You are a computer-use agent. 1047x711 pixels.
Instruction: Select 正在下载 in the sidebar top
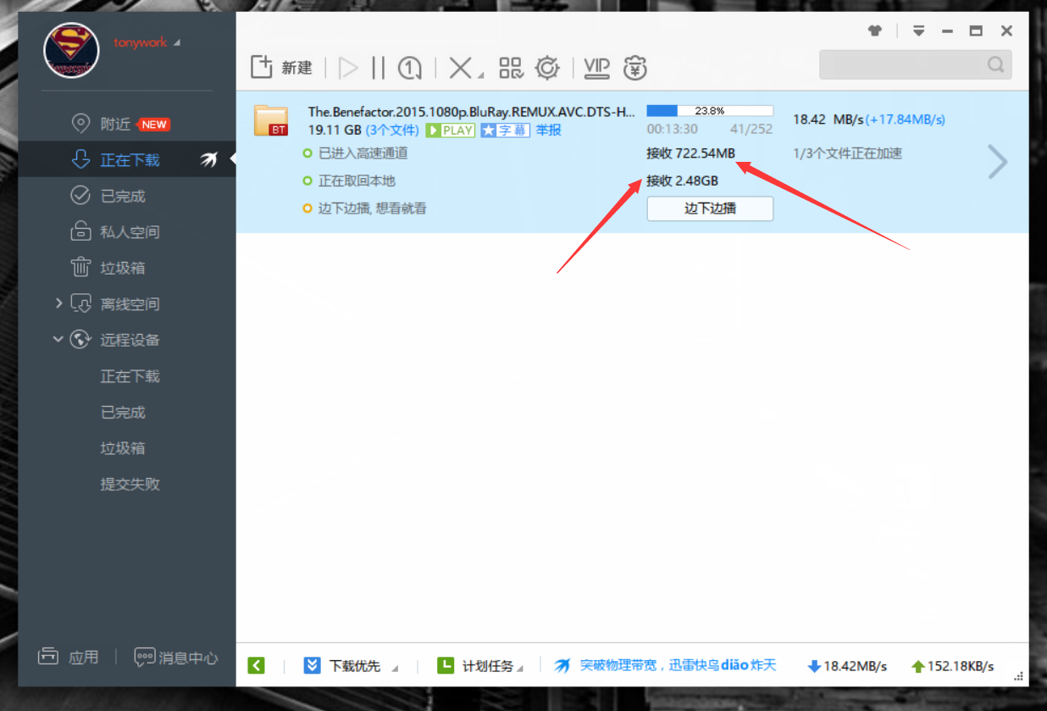(126, 160)
